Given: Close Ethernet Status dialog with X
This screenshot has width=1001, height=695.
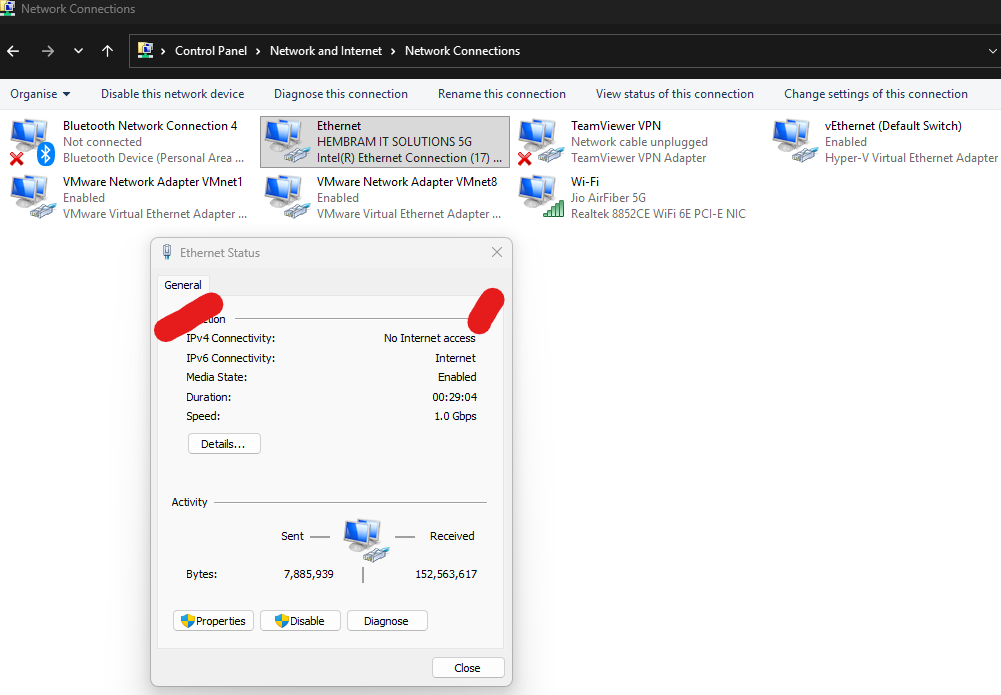Looking at the screenshot, I should coord(497,253).
